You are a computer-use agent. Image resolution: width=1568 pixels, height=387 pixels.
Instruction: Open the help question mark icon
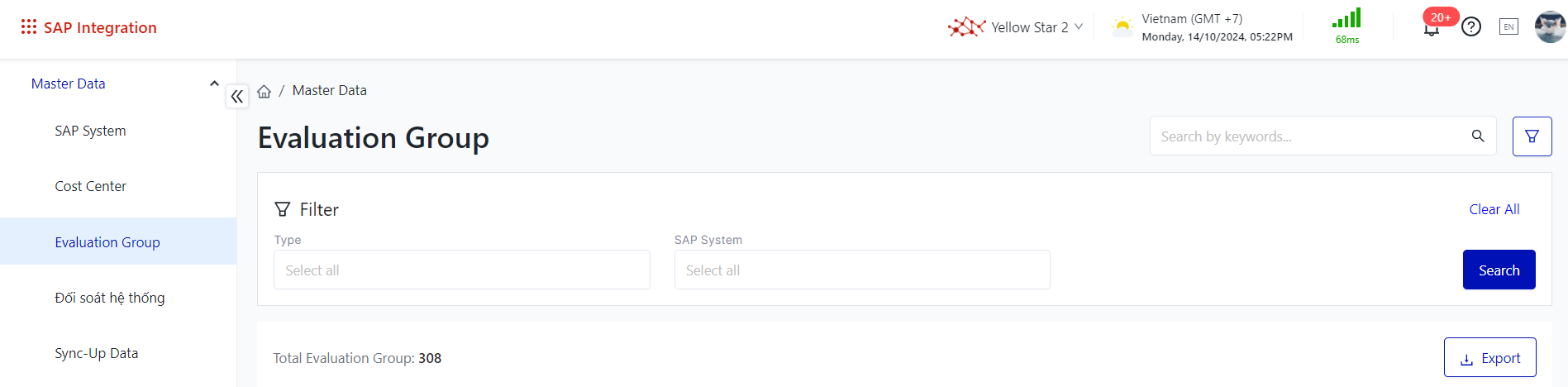tap(1471, 27)
